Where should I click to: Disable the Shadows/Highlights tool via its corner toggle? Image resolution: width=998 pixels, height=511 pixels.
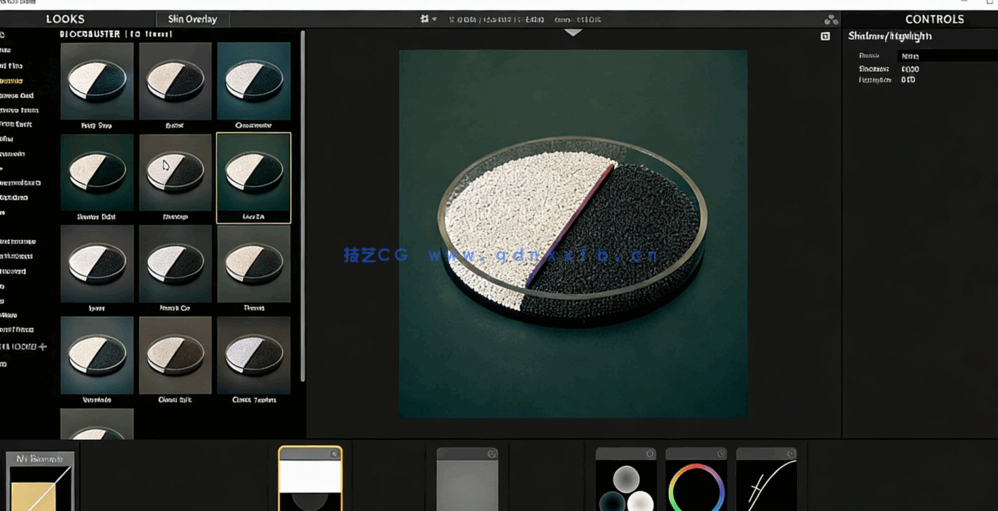pos(335,454)
